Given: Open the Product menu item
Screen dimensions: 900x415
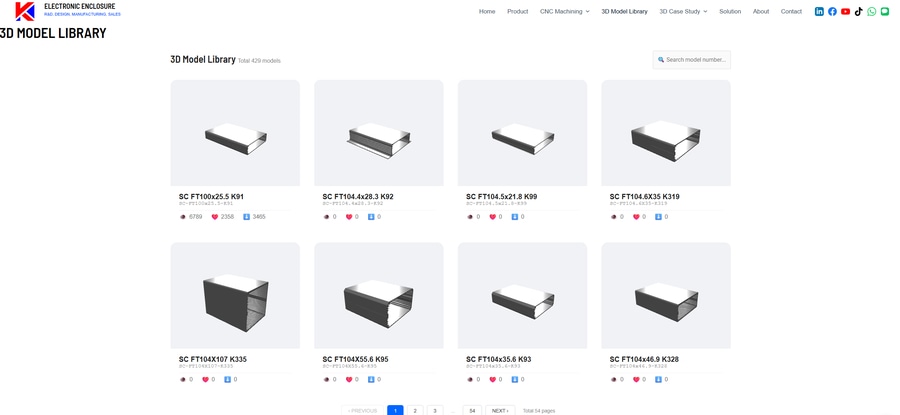Looking at the screenshot, I should (x=517, y=11).
